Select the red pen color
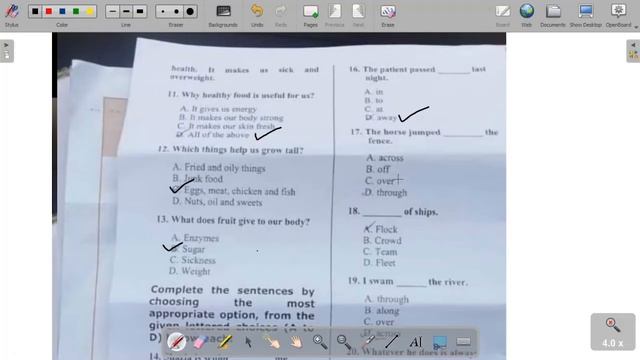Screen dimensions: 640x360 pos(49,11)
